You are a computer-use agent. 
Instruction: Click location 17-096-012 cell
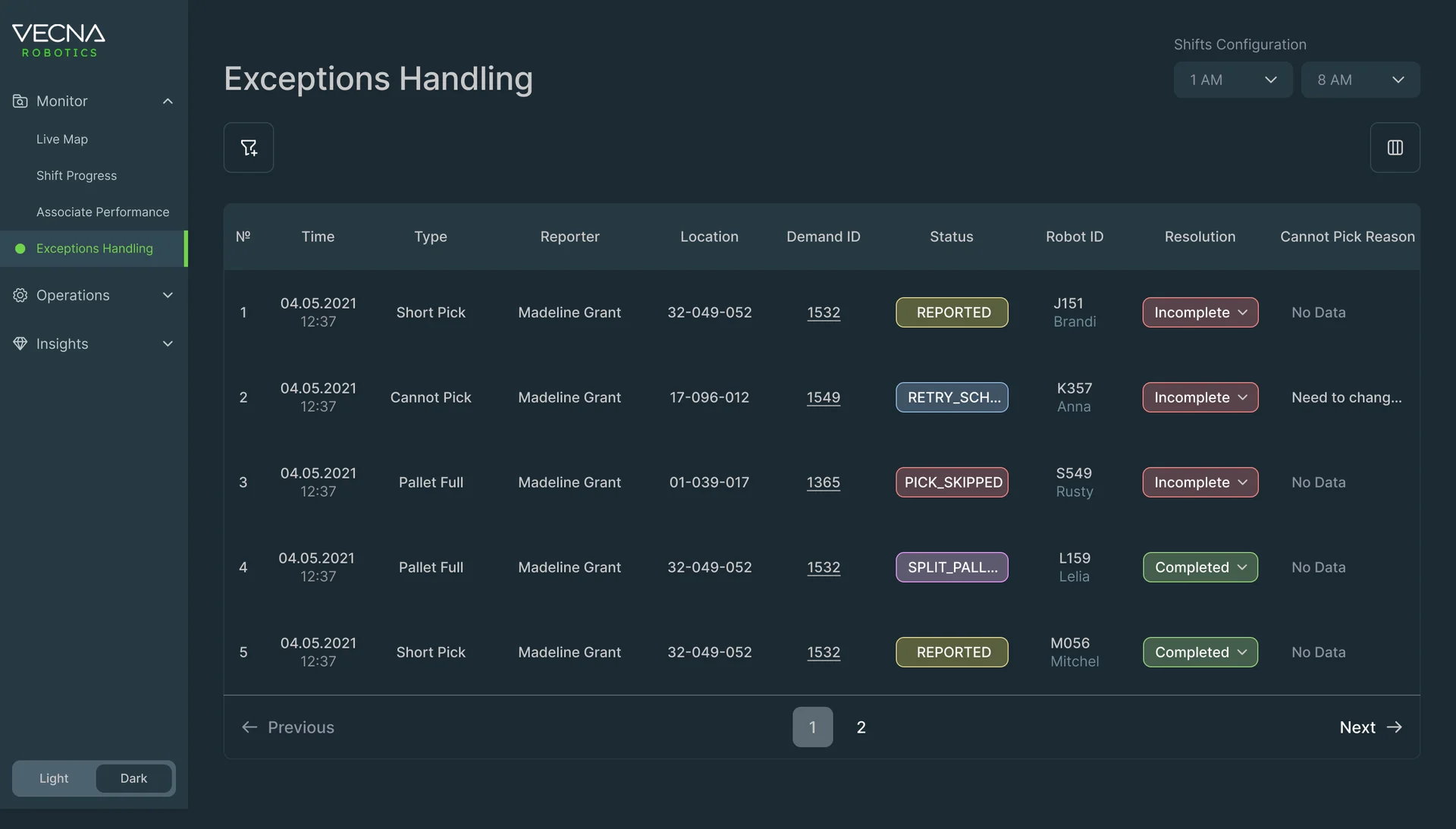709,397
